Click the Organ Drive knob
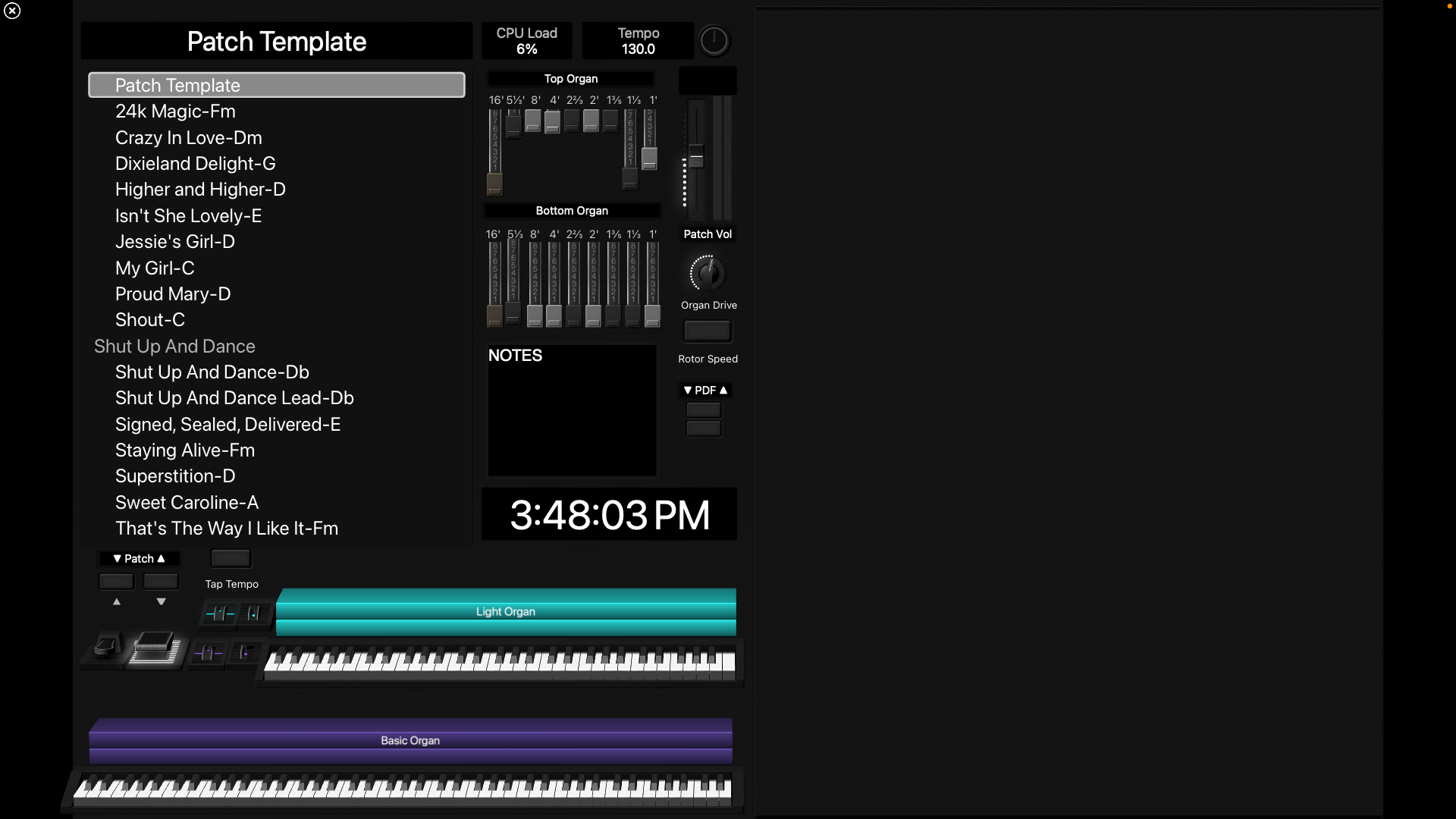Viewport: 1456px width, 819px height. coord(707,273)
